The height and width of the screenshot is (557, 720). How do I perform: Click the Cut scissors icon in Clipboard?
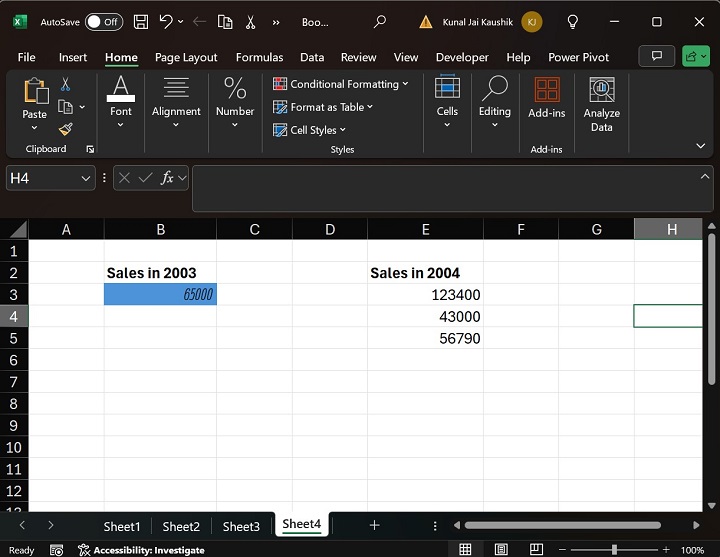(x=66, y=85)
